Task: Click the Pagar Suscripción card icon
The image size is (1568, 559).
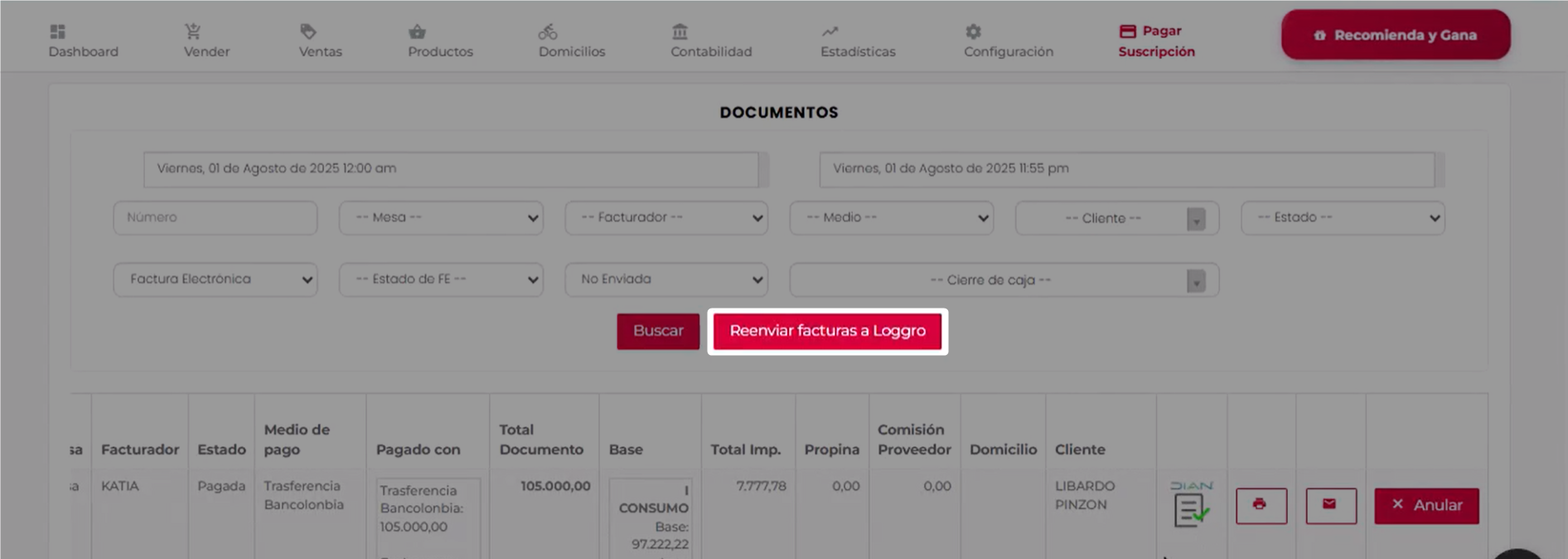Action: tap(1127, 32)
